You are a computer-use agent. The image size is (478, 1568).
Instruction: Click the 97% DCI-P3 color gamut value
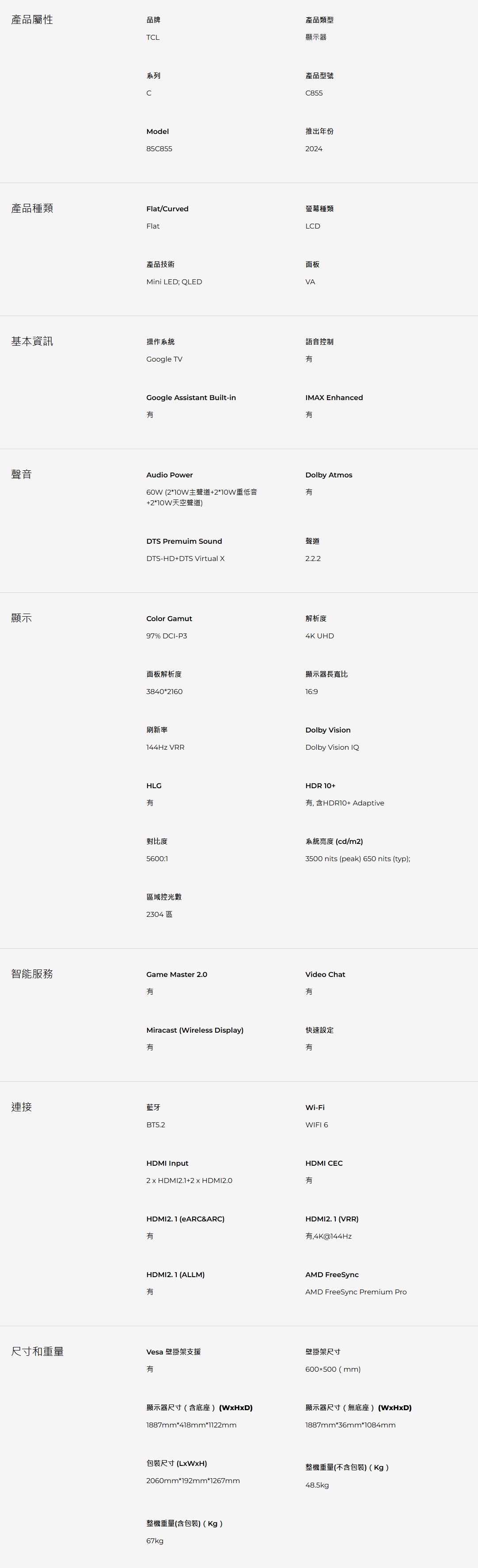click(167, 636)
